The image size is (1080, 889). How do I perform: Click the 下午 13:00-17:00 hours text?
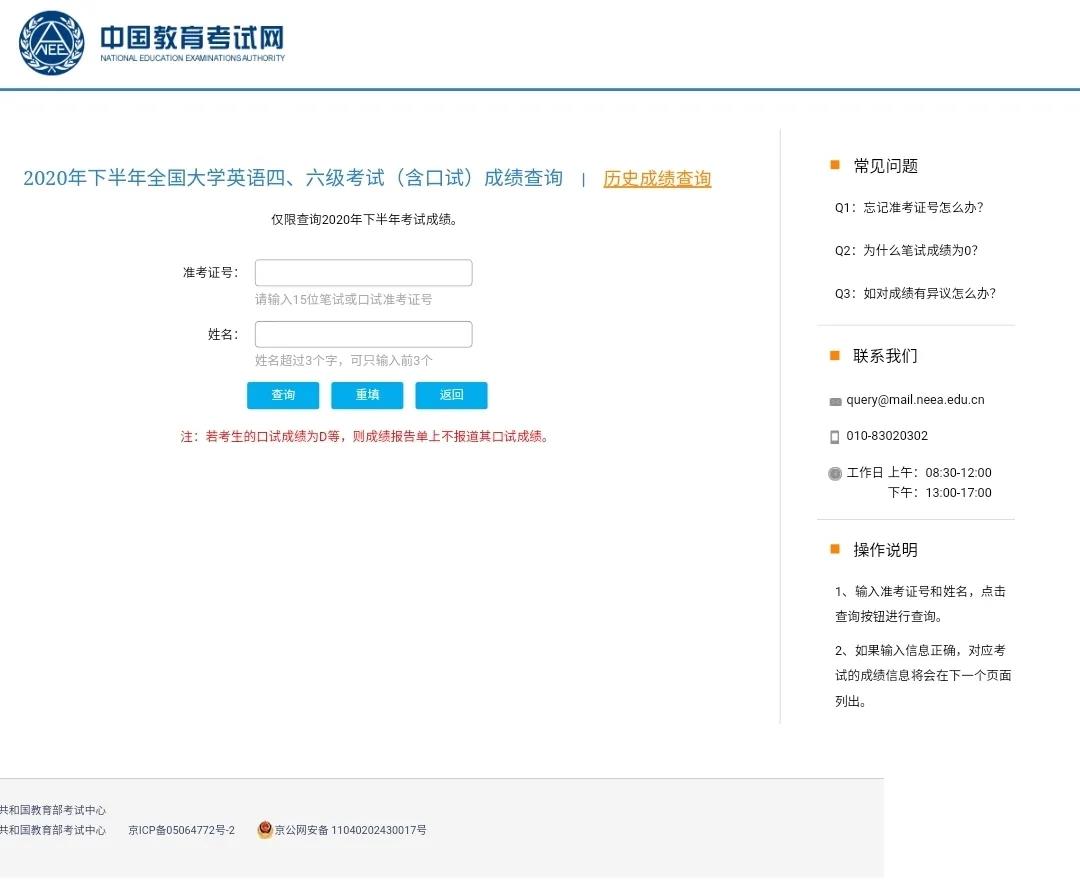tap(939, 493)
